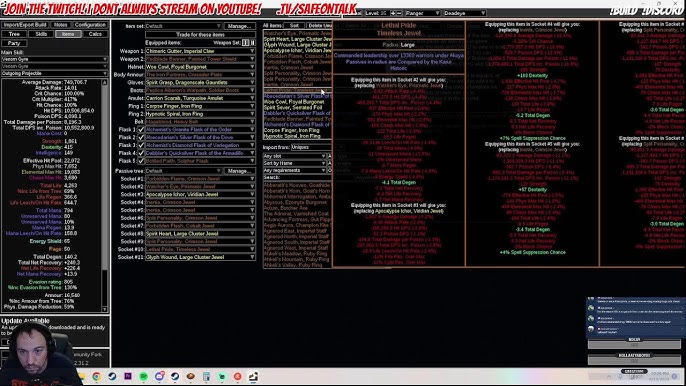Select Moe Cowl, Royal Burgonet in All items
This screenshot has height=386, width=686.
[x=298, y=102]
